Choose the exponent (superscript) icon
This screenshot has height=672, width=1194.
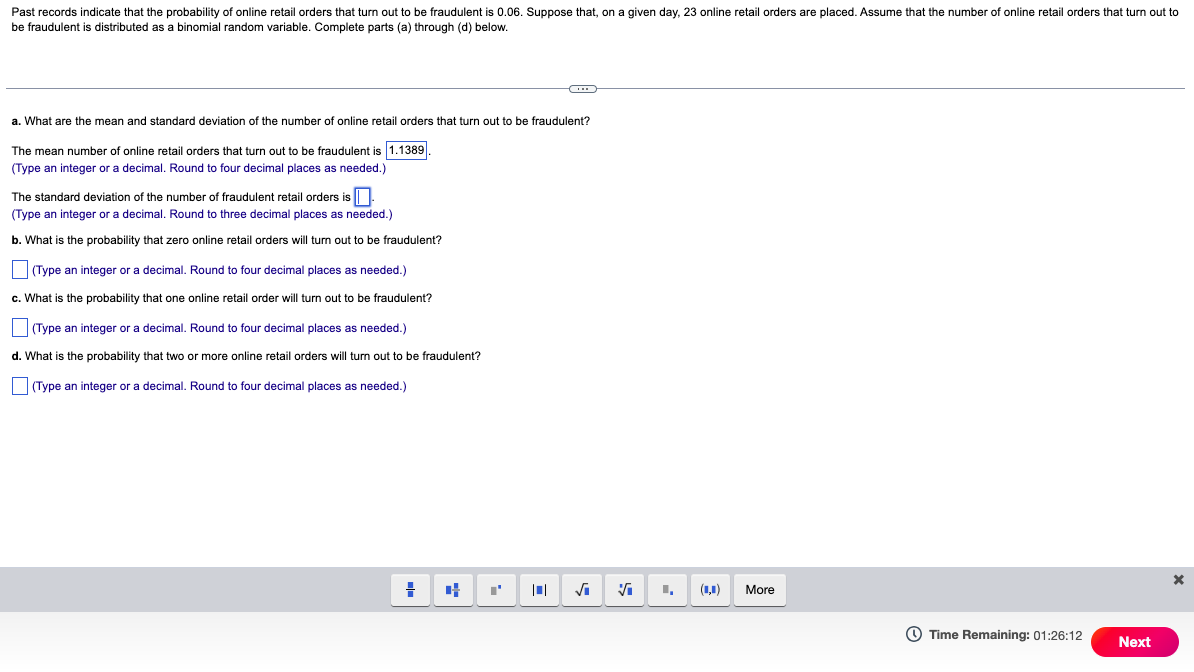(x=496, y=589)
